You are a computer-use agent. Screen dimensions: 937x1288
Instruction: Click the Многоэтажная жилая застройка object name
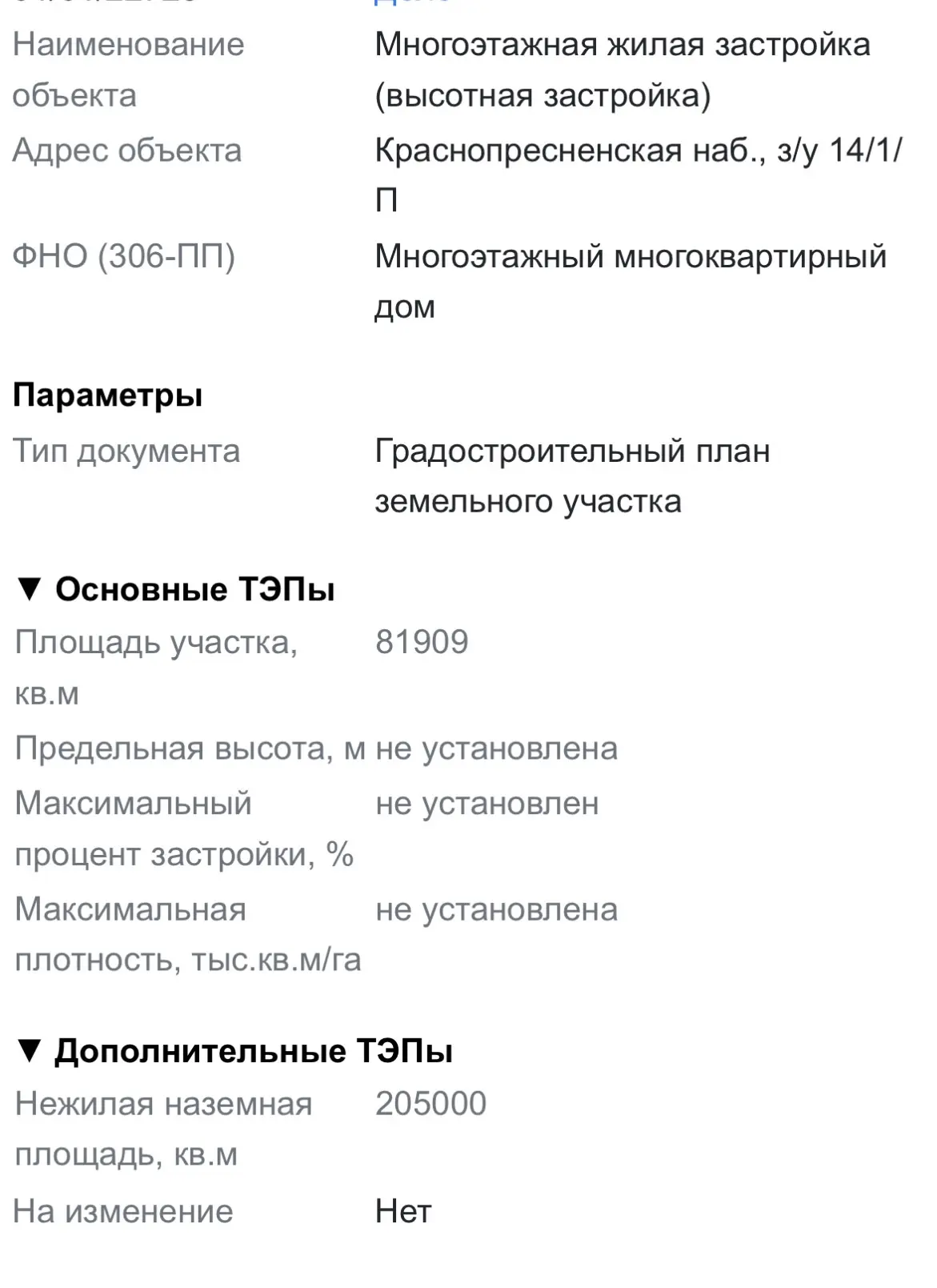(622, 70)
